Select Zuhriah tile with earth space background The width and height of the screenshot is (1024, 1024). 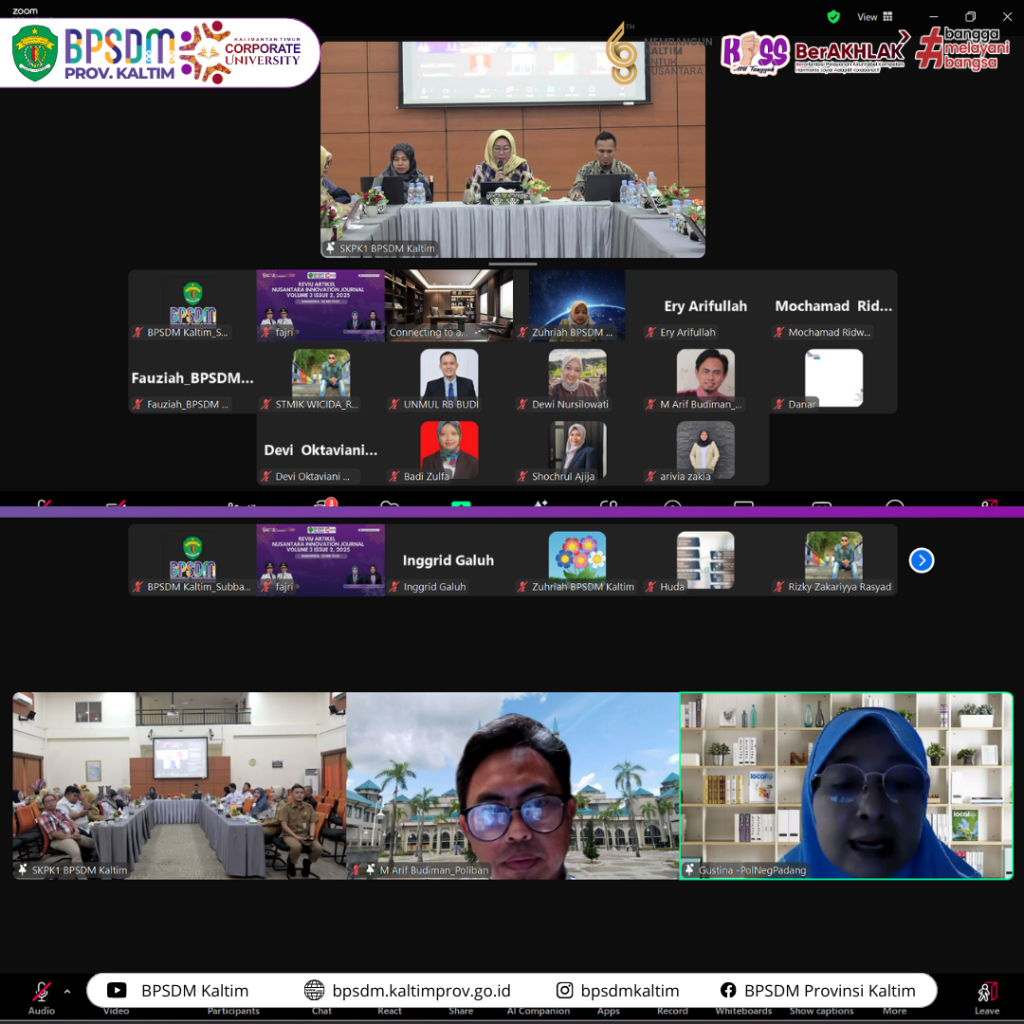pyautogui.click(x=577, y=305)
